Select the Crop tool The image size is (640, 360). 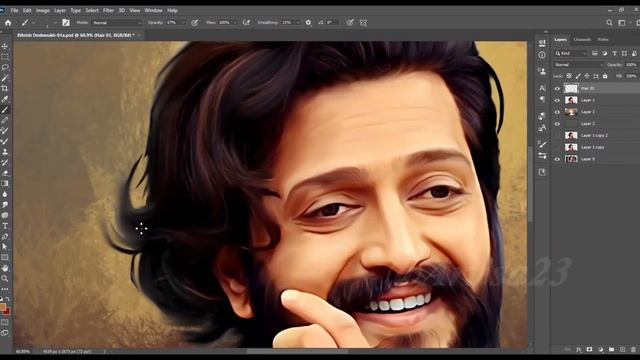pyautogui.click(x=5, y=89)
